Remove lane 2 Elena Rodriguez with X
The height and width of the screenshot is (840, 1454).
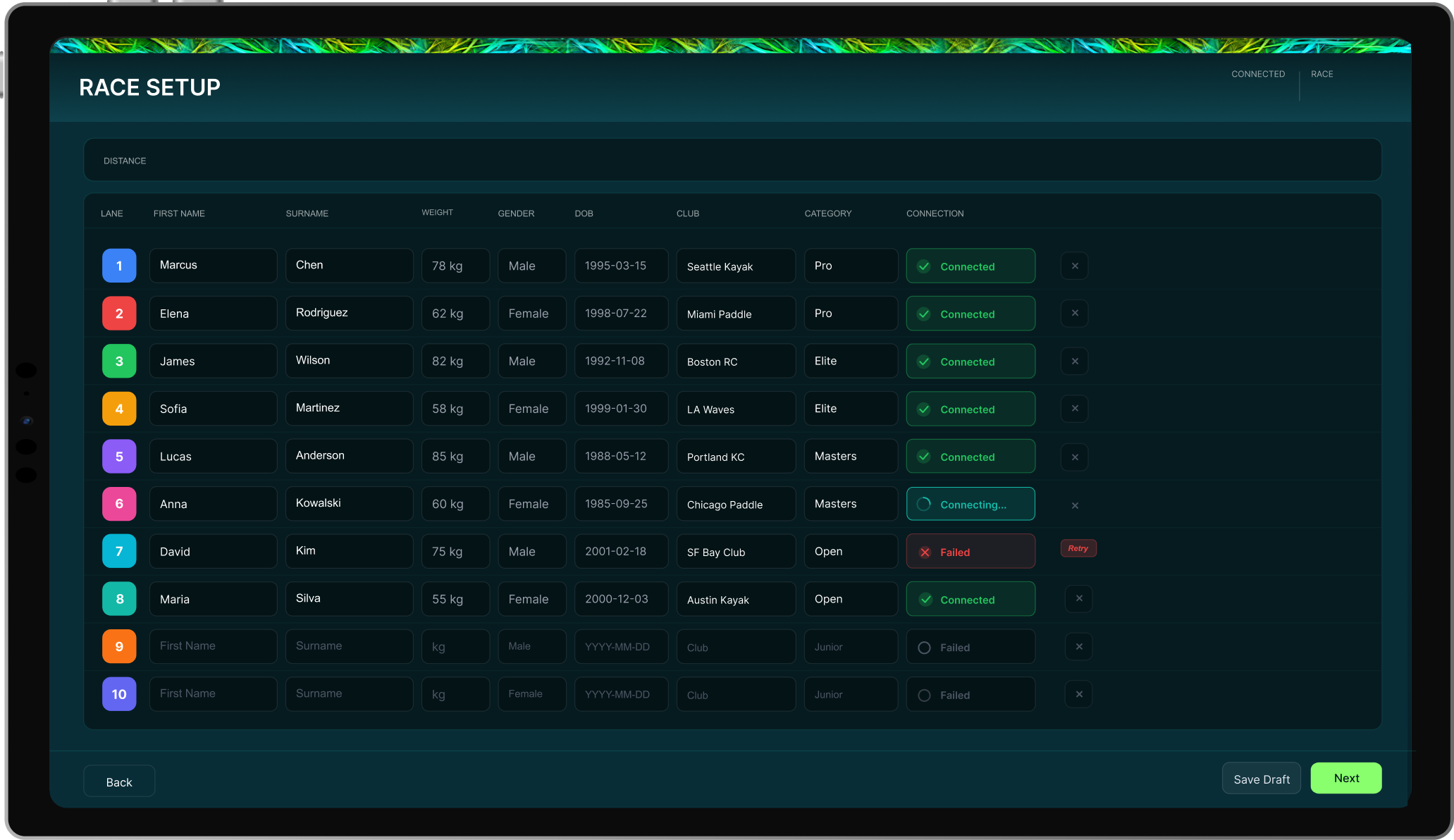tap(1074, 313)
